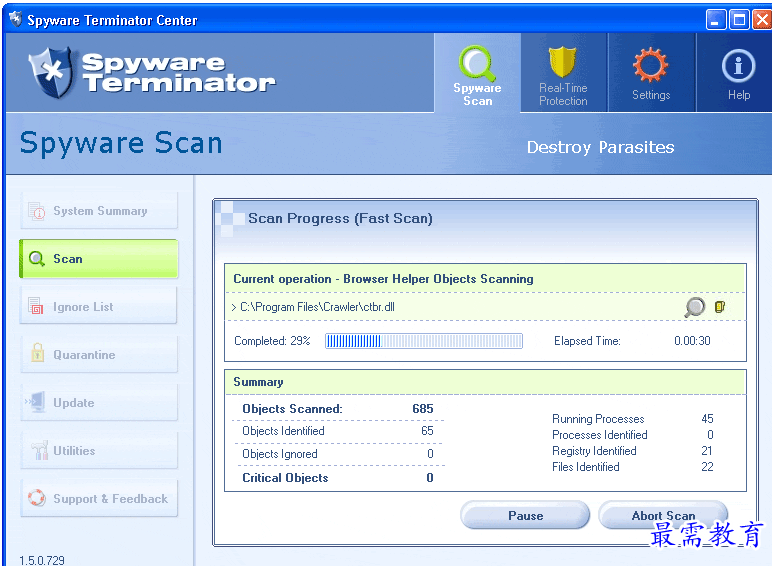
Task: Open the Ignore List section
Action: click(x=99, y=307)
